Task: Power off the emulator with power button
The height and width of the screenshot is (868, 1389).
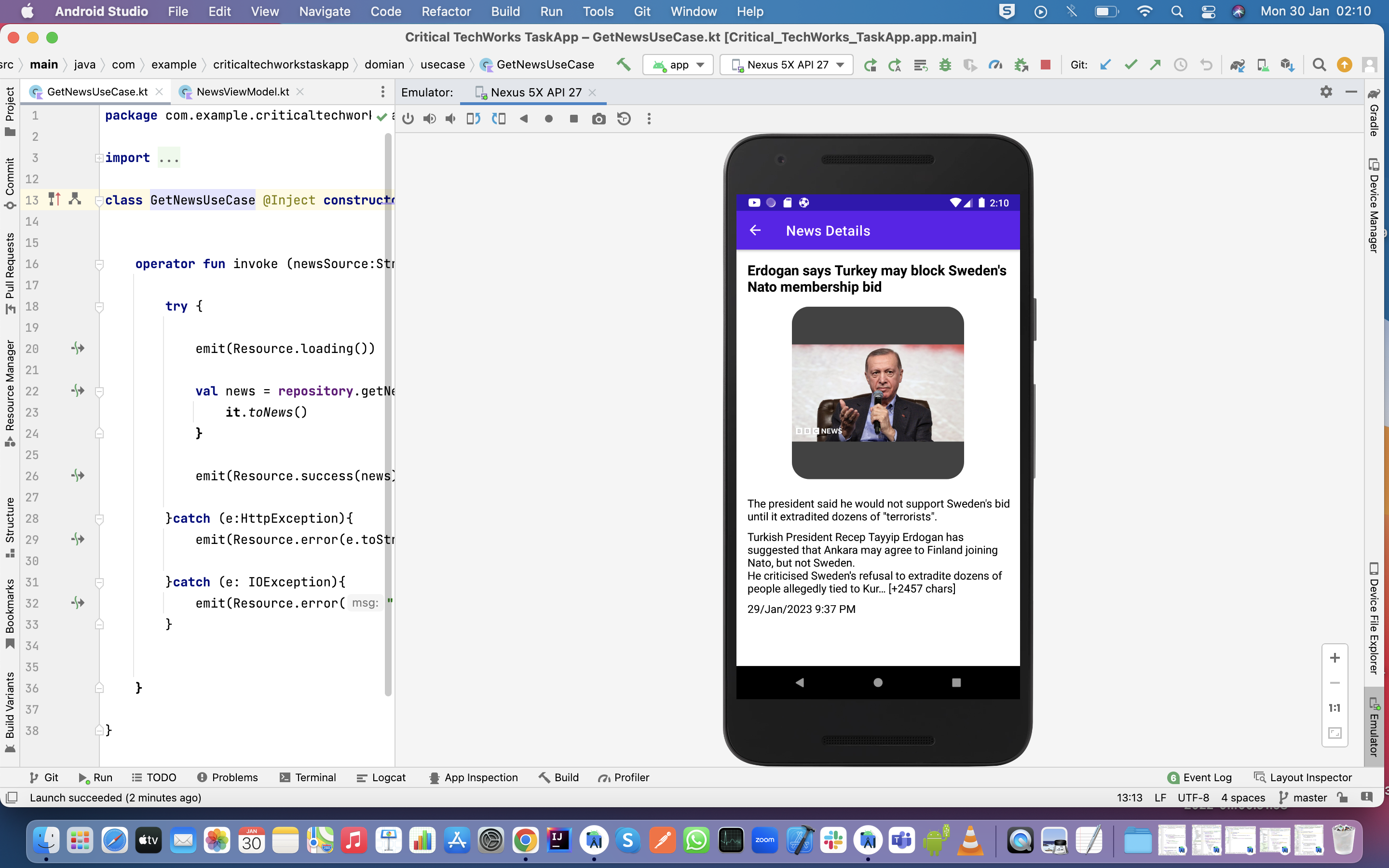Action: (408, 119)
